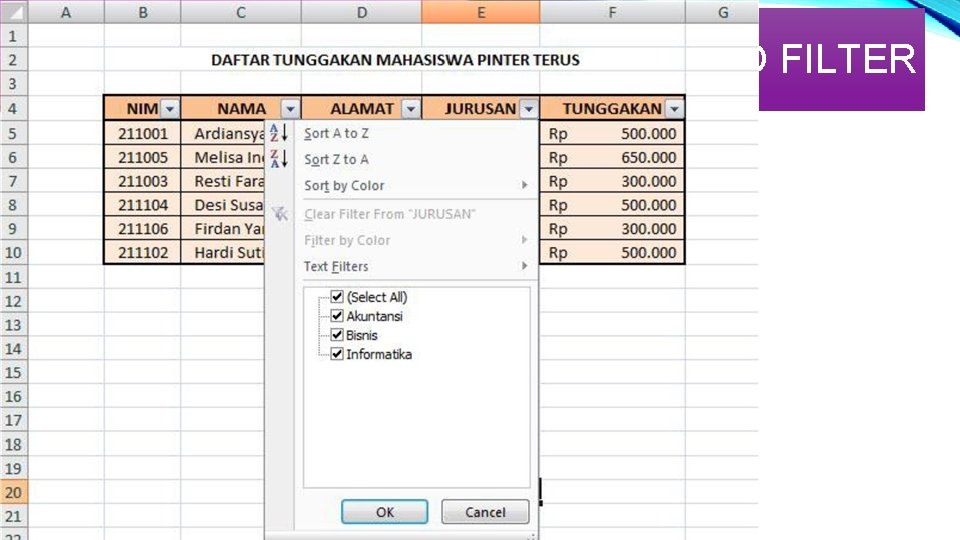This screenshot has height=540, width=960.
Task: Expand the Filter by Color submenu arrow
Action: coord(525,239)
